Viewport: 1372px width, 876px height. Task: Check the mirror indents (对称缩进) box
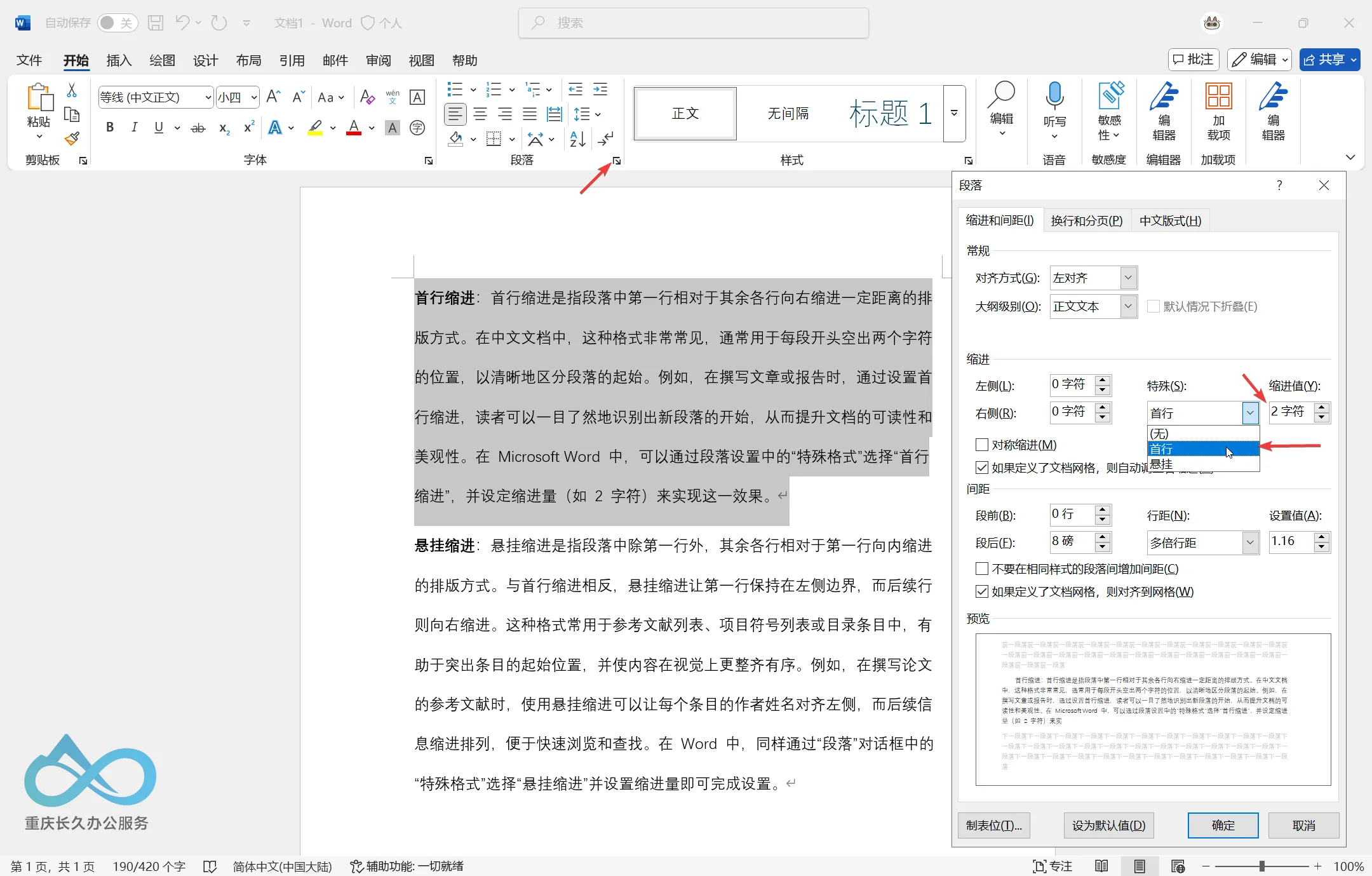click(982, 445)
